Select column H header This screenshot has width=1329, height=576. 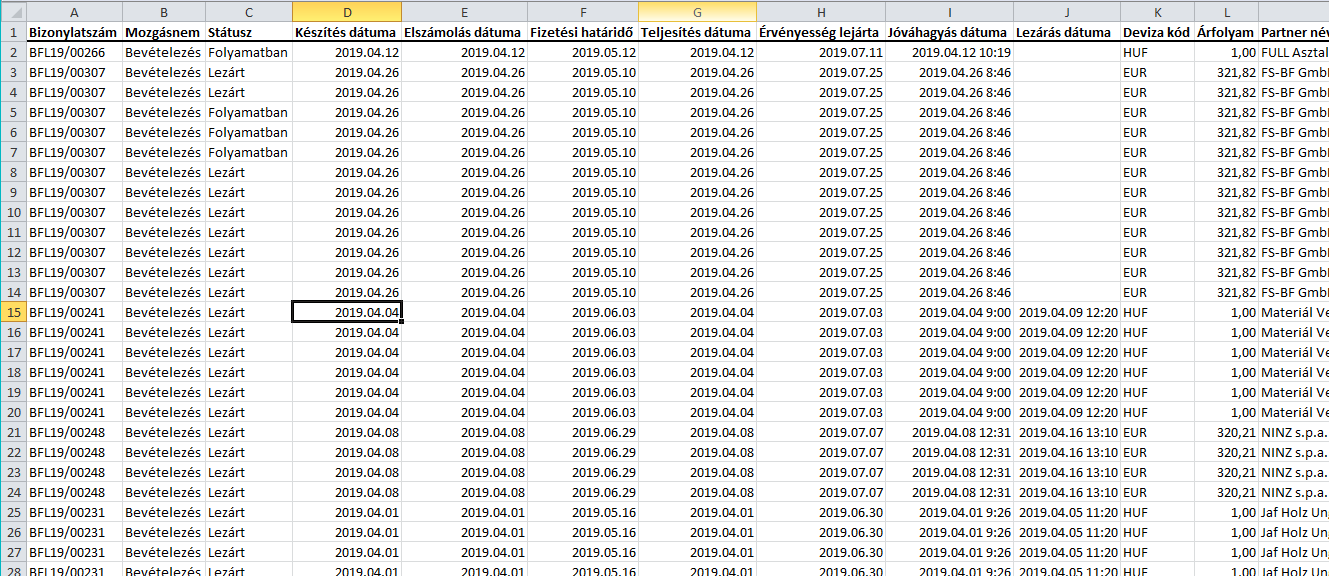pyautogui.click(x=821, y=11)
